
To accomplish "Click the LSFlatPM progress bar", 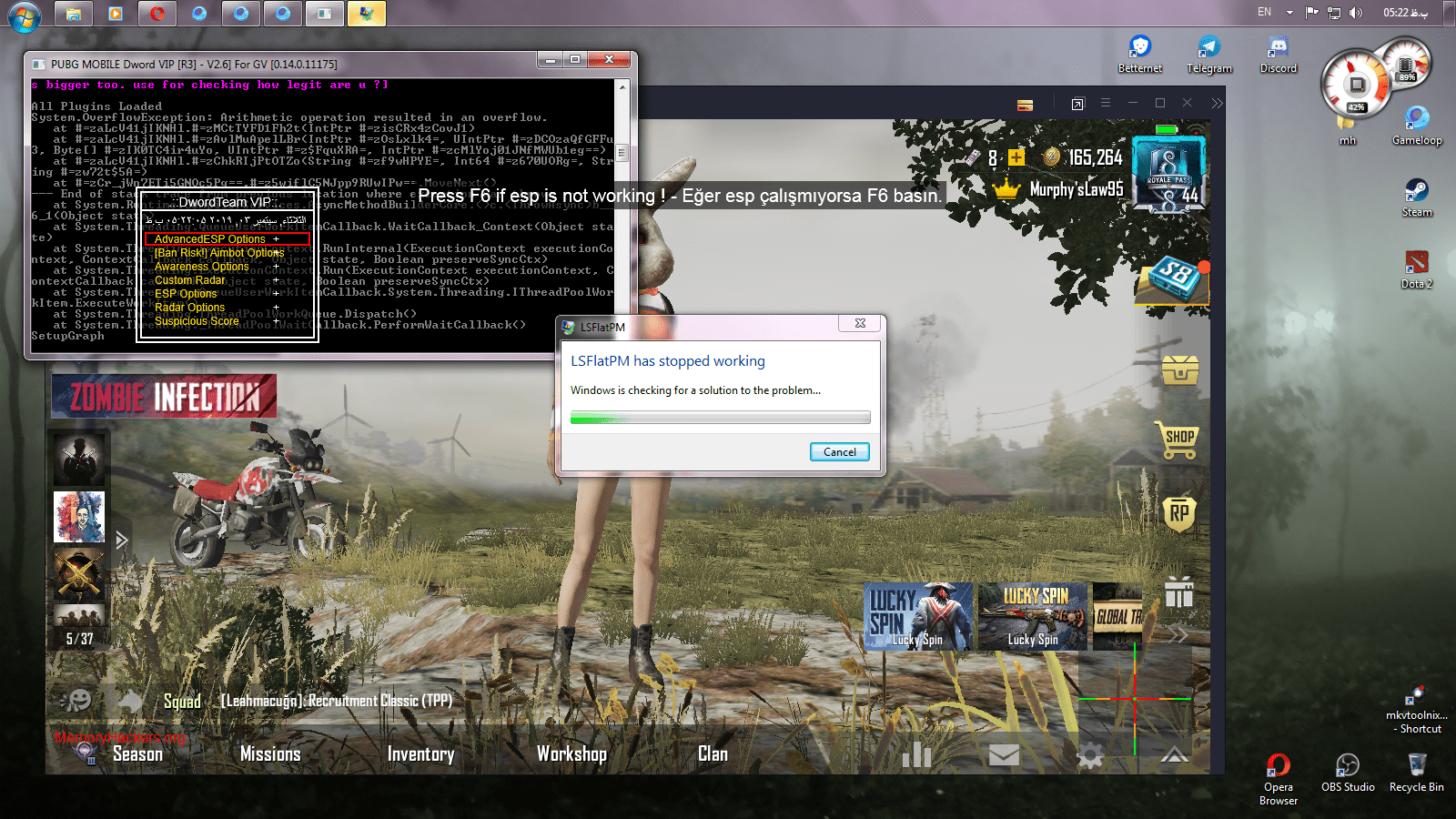I will [x=720, y=418].
